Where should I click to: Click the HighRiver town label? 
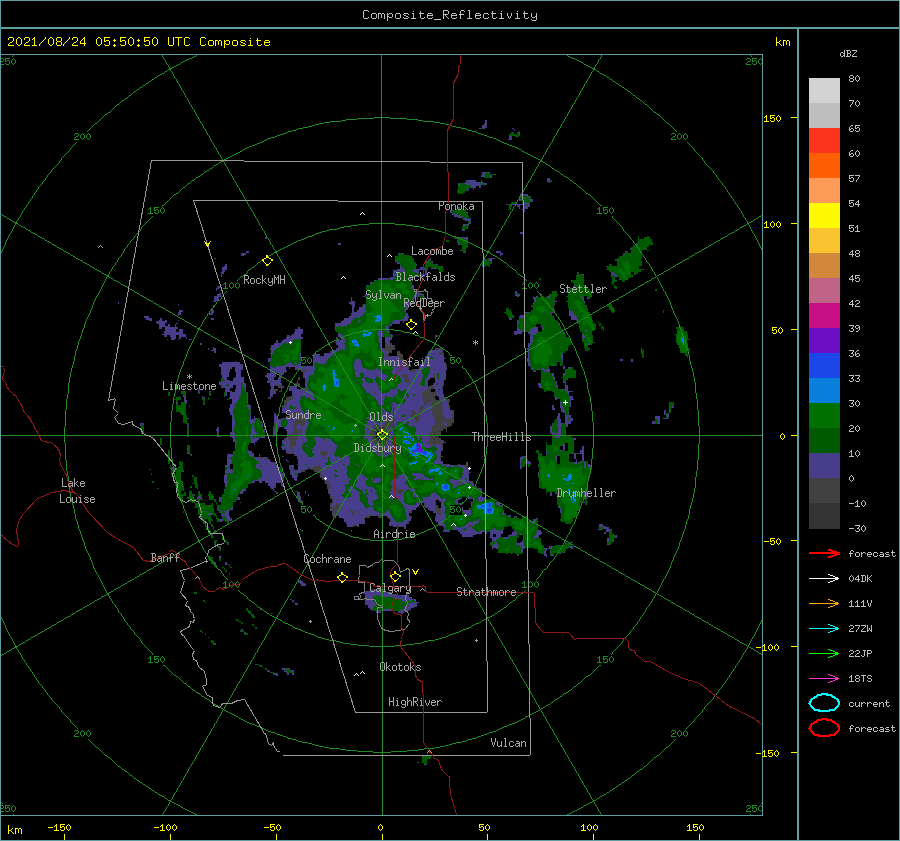[415, 702]
